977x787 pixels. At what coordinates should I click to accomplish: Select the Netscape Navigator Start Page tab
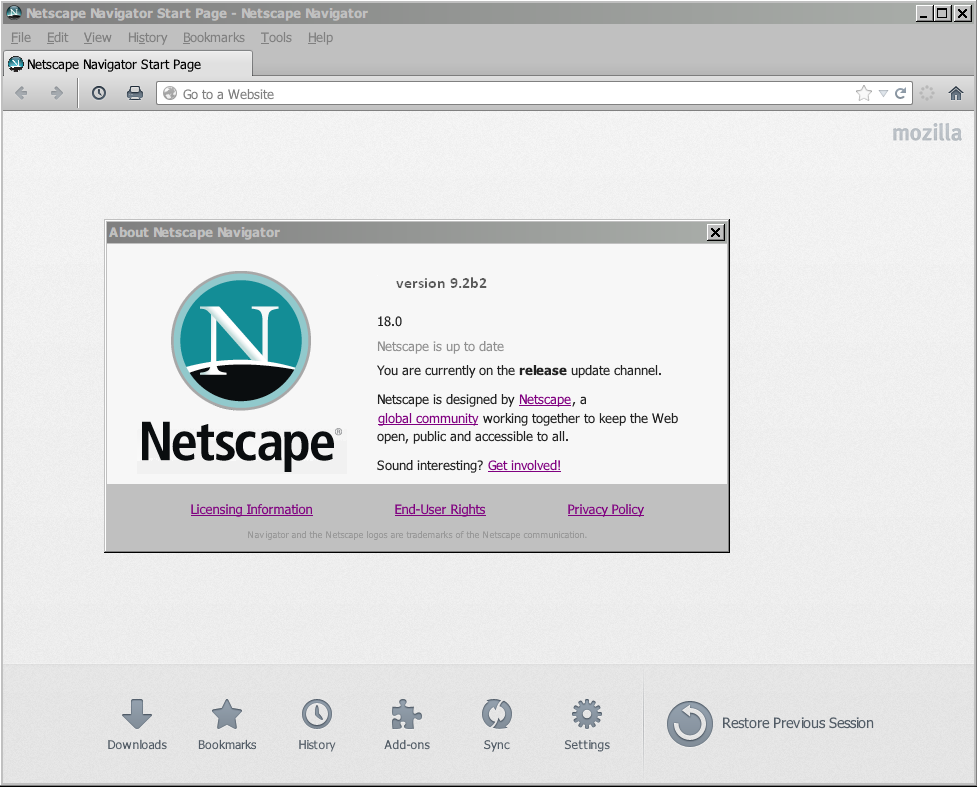coord(128,64)
